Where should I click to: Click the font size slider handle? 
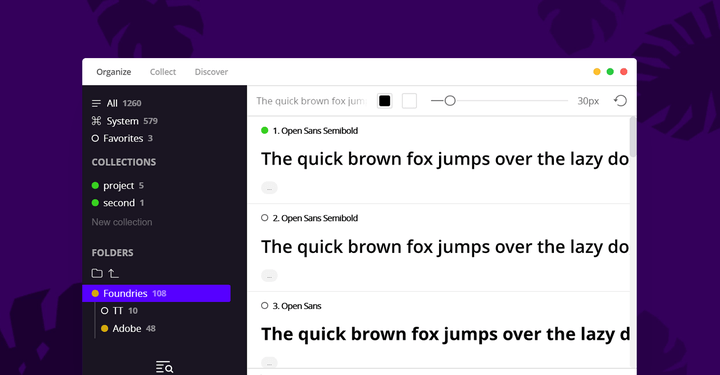(450, 101)
